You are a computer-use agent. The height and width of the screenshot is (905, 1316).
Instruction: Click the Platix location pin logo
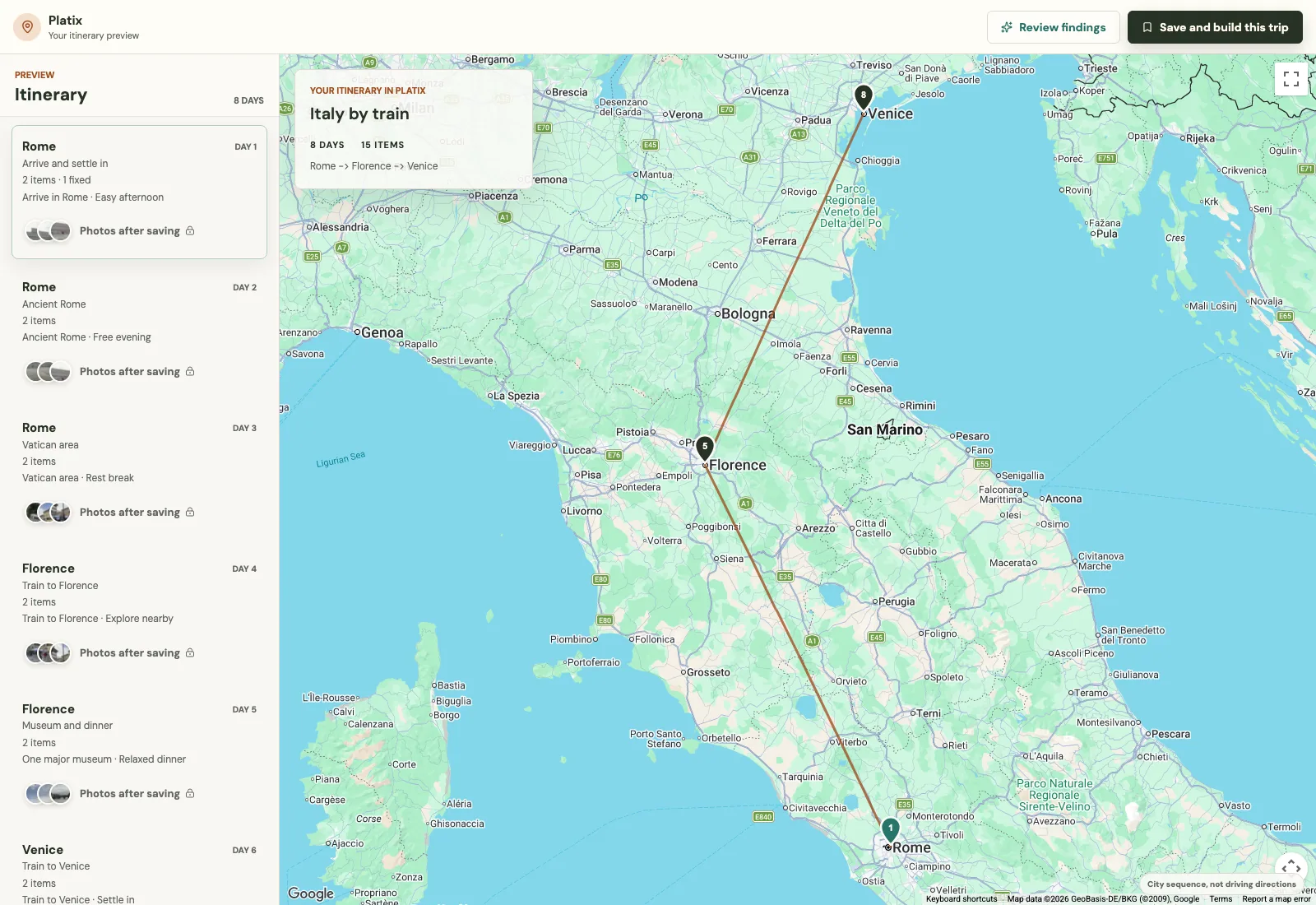[27, 27]
